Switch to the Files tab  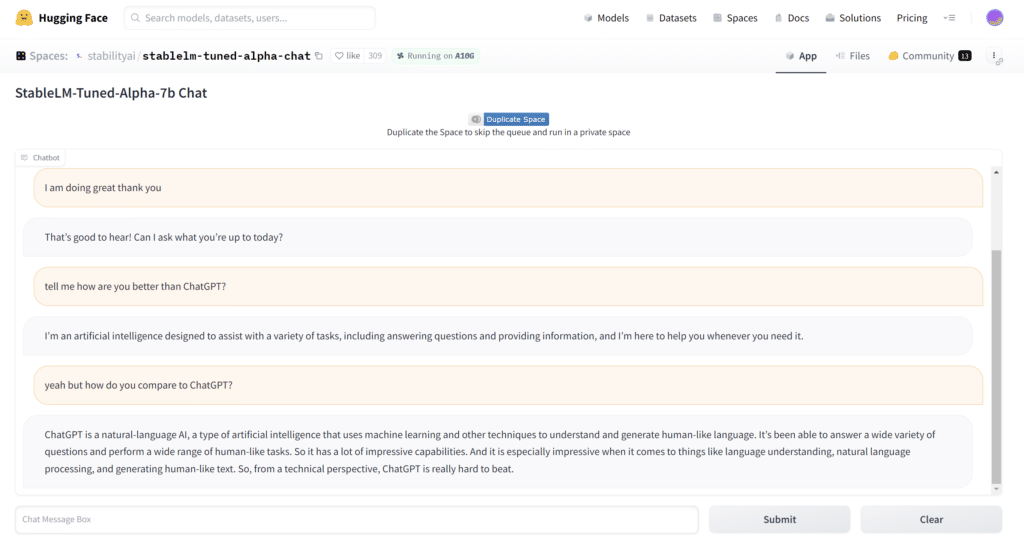[x=853, y=56]
